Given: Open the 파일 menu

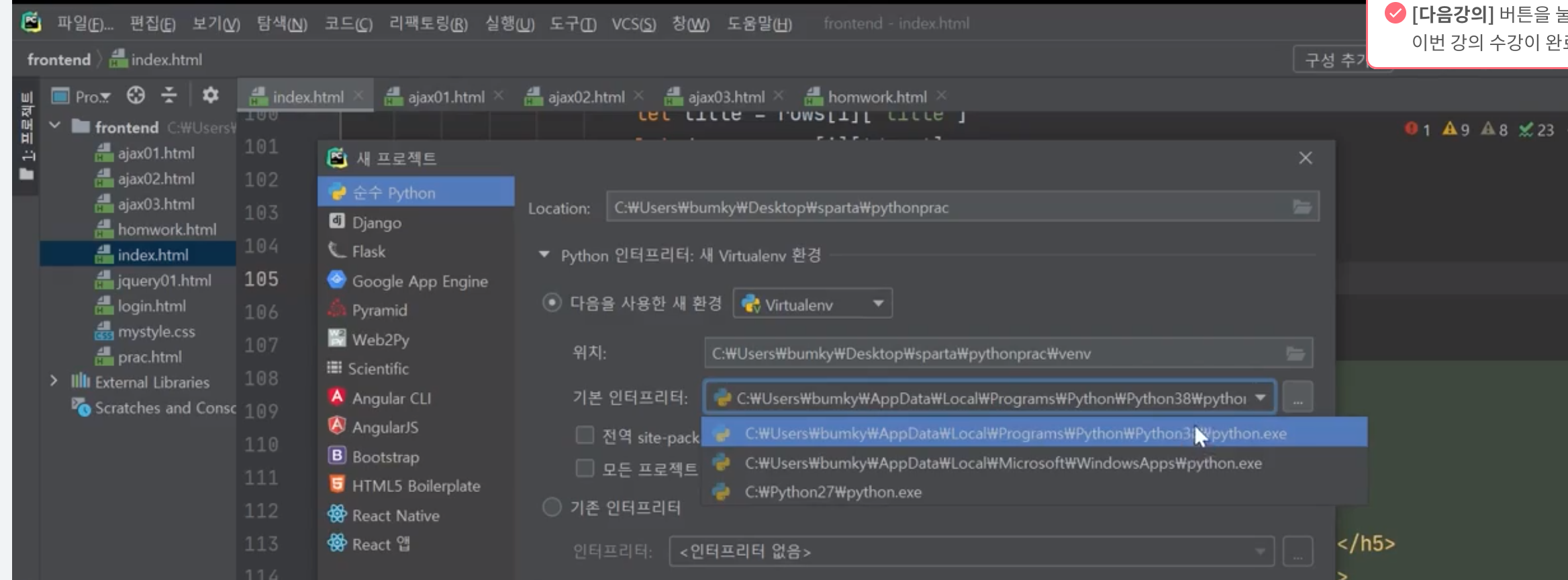Looking at the screenshot, I should pos(85,23).
